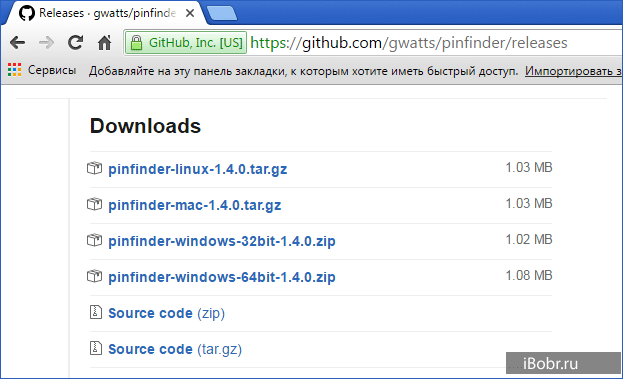The width and height of the screenshot is (623, 379).
Task: Click the zip file icon beside Source code (zip)
Action: point(95,312)
